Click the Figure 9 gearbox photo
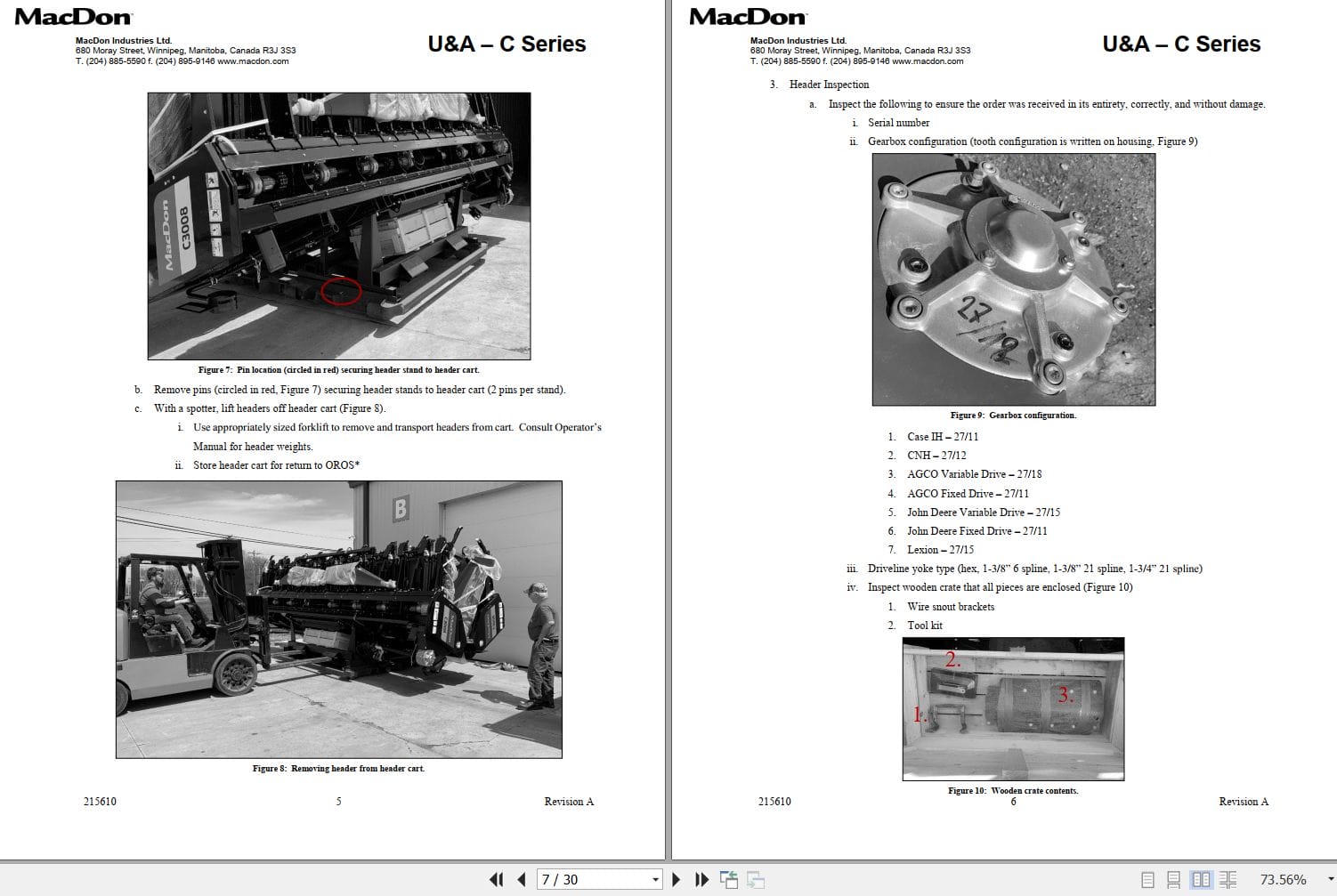The image size is (1337, 896). pos(1013,280)
